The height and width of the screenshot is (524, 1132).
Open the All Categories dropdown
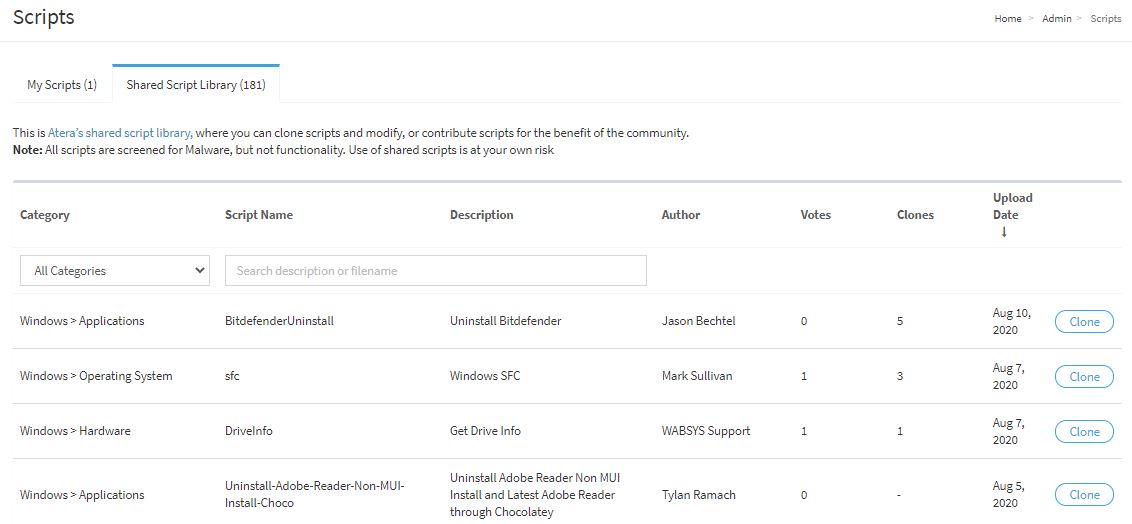(x=115, y=271)
